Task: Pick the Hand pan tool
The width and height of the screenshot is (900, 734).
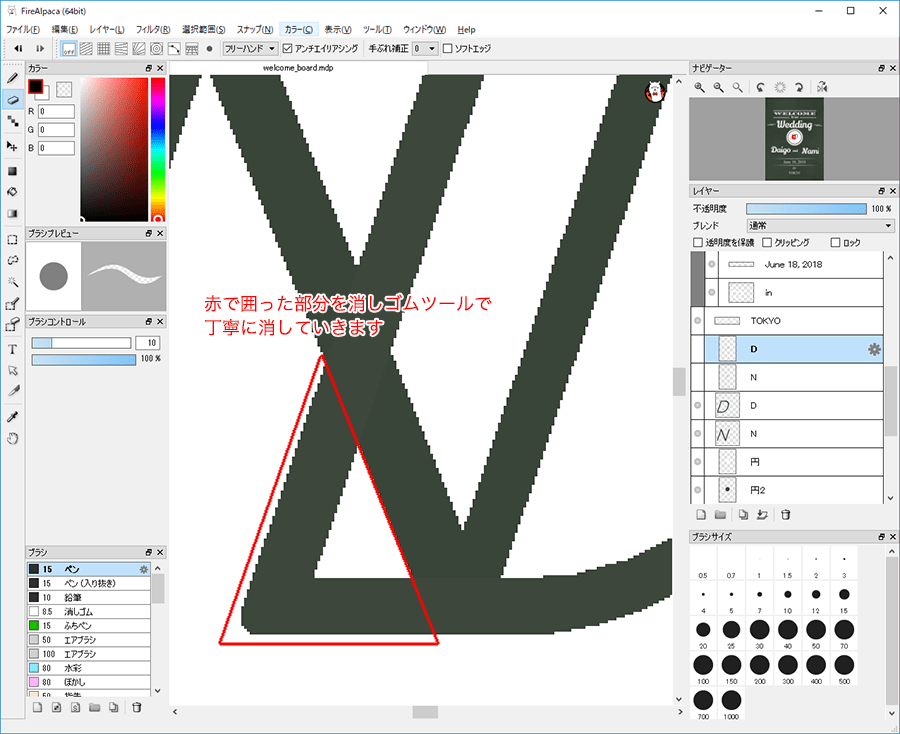Action: point(13,438)
